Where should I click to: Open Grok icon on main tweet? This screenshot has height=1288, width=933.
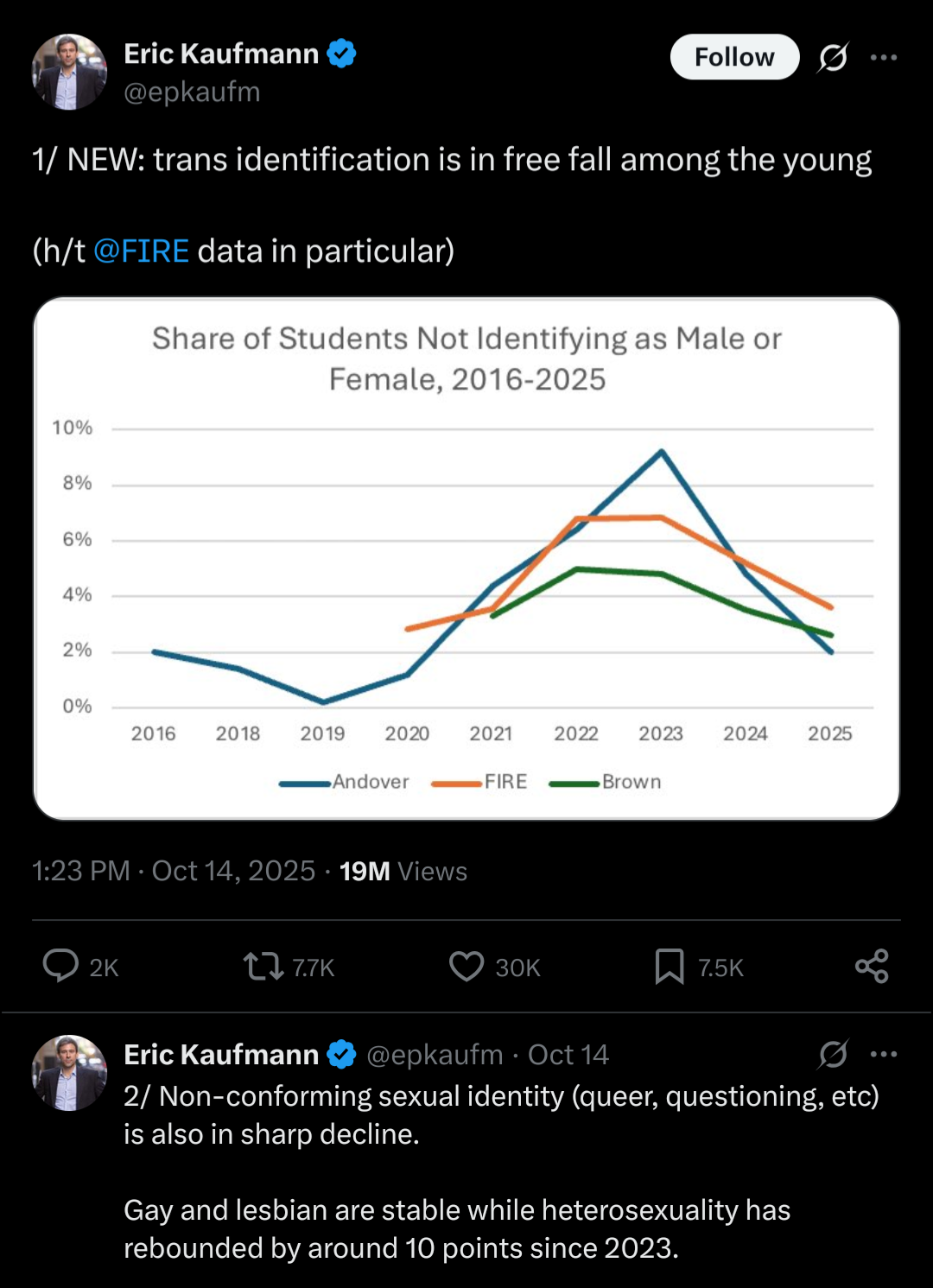pos(833,58)
